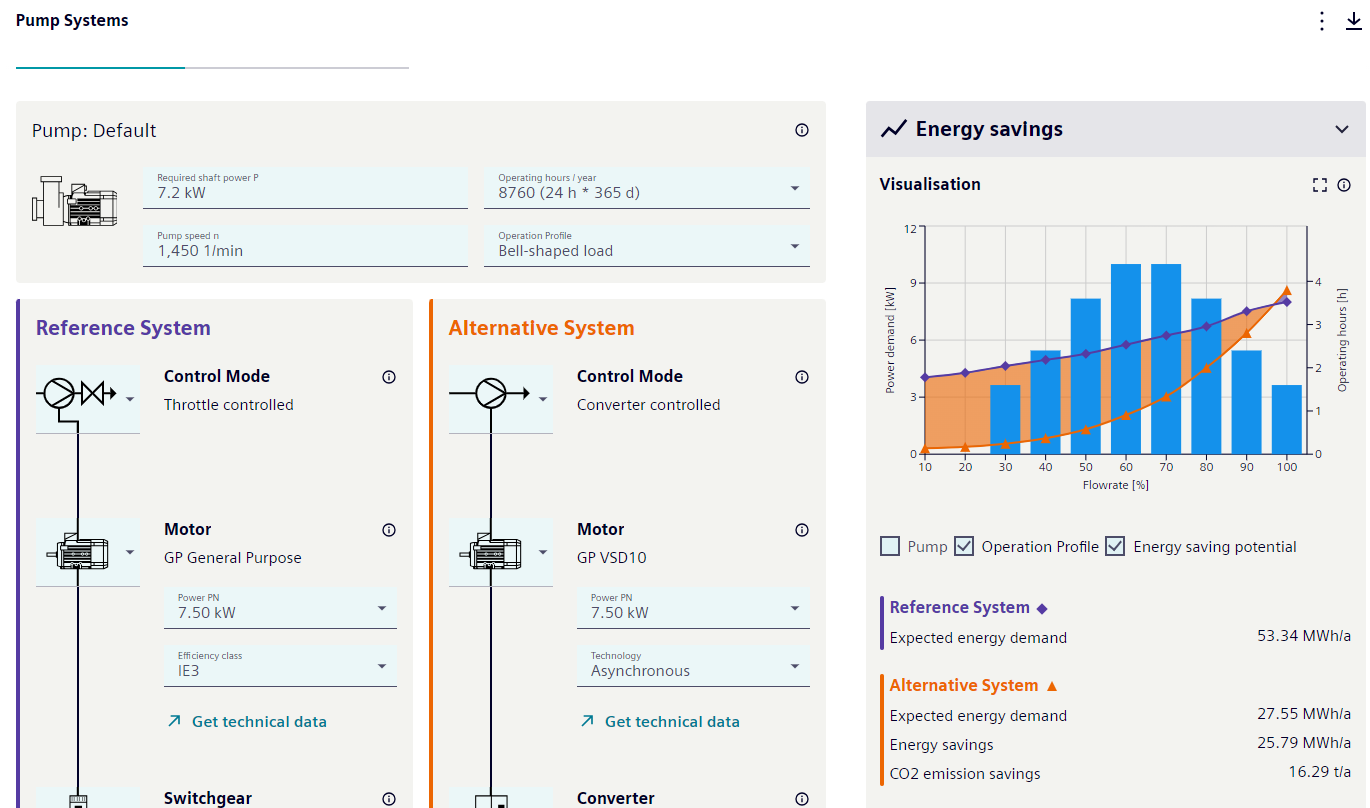1370x808 pixels.
Task: Collapse the Energy savings panel
Action: point(1342,129)
